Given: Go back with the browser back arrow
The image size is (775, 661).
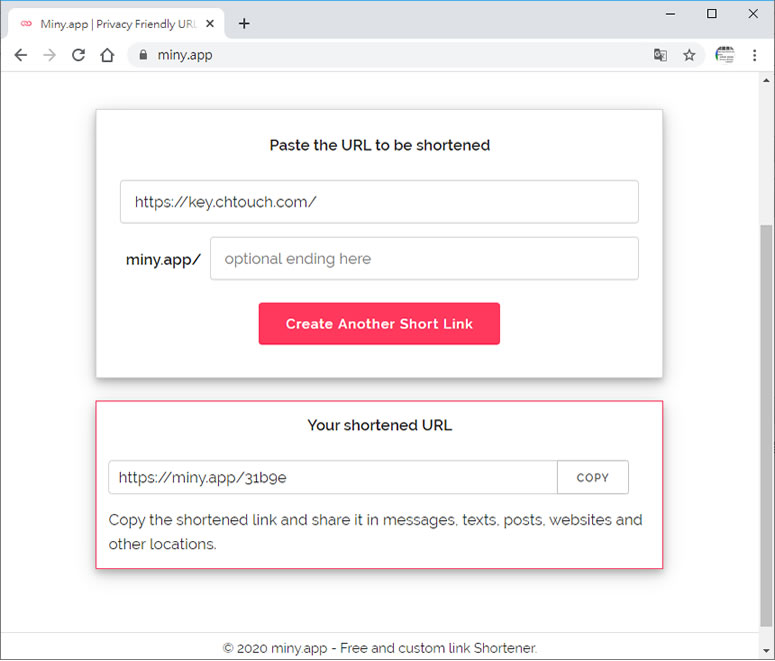Looking at the screenshot, I should (21, 55).
